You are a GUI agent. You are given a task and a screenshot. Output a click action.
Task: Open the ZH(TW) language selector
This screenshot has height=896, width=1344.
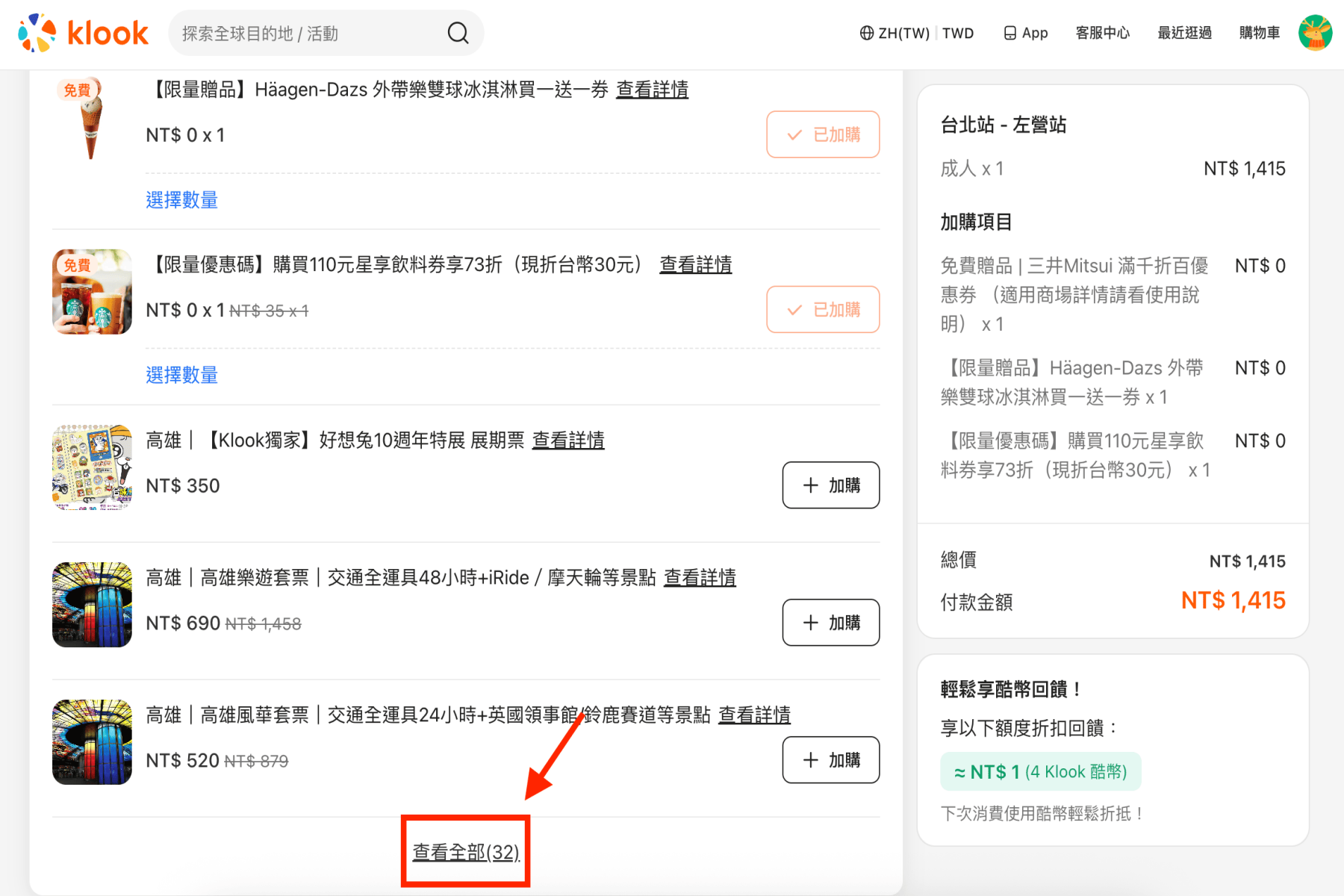pos(895,33)
